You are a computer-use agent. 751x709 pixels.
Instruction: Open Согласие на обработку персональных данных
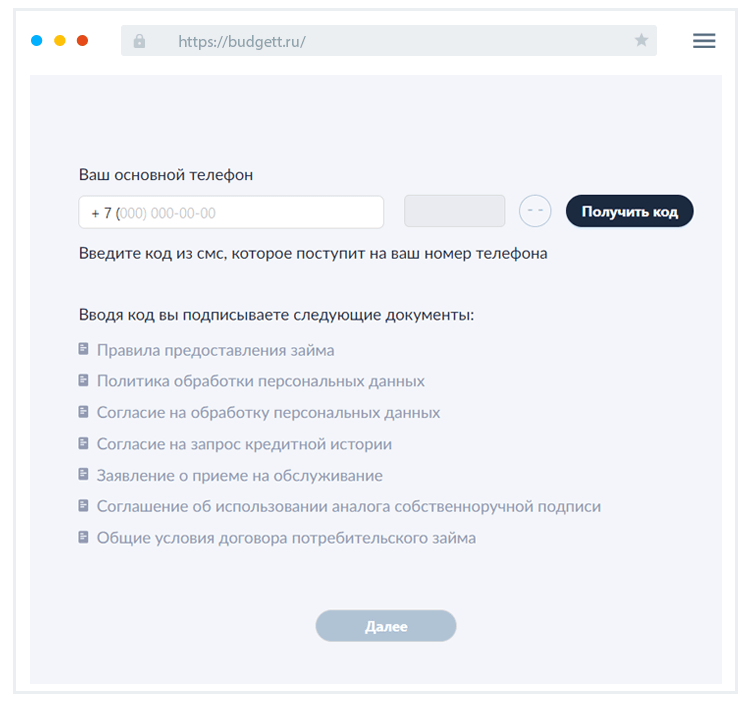pyautogui.click(x=268, y=413)
